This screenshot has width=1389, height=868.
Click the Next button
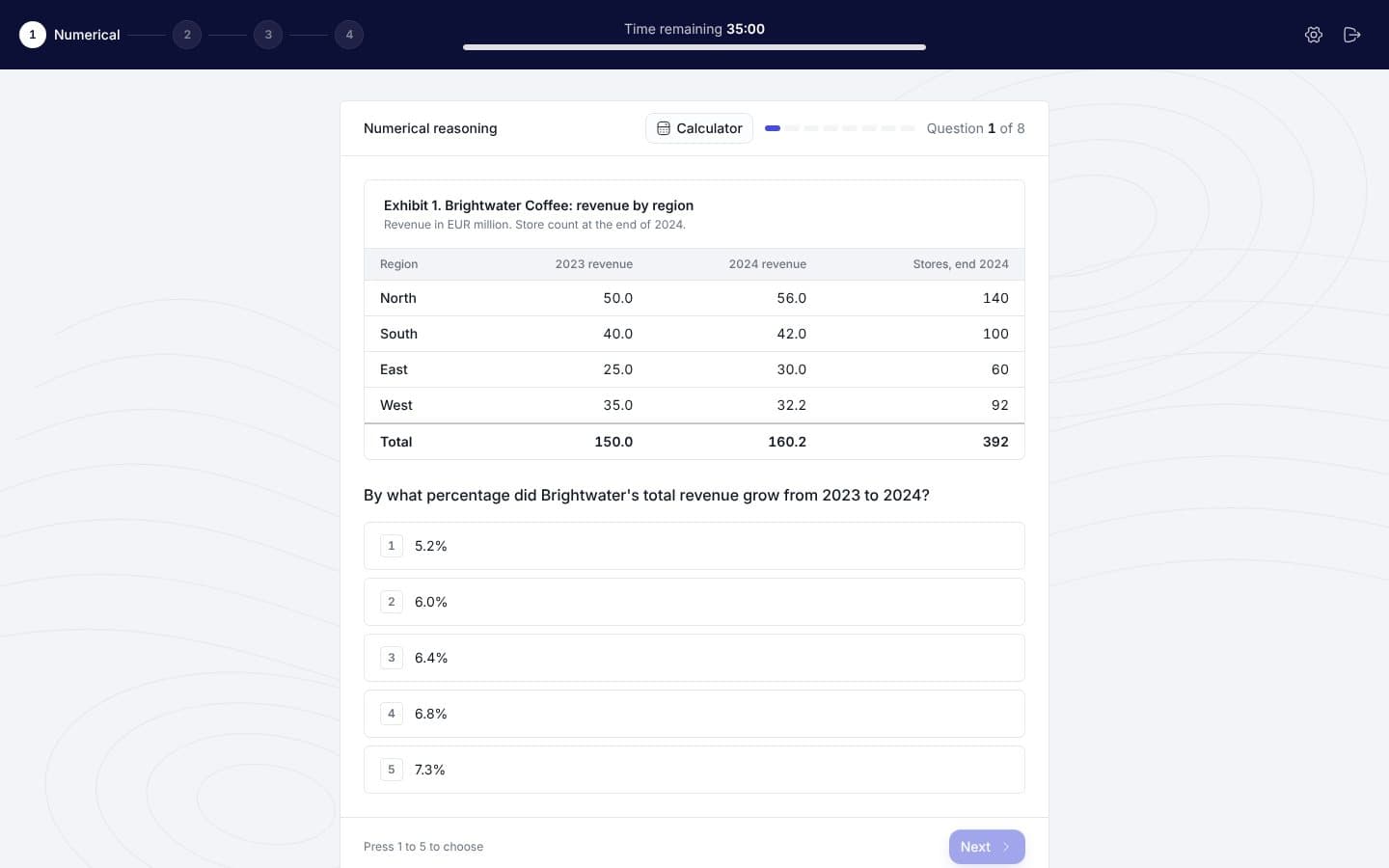(987, 847)
